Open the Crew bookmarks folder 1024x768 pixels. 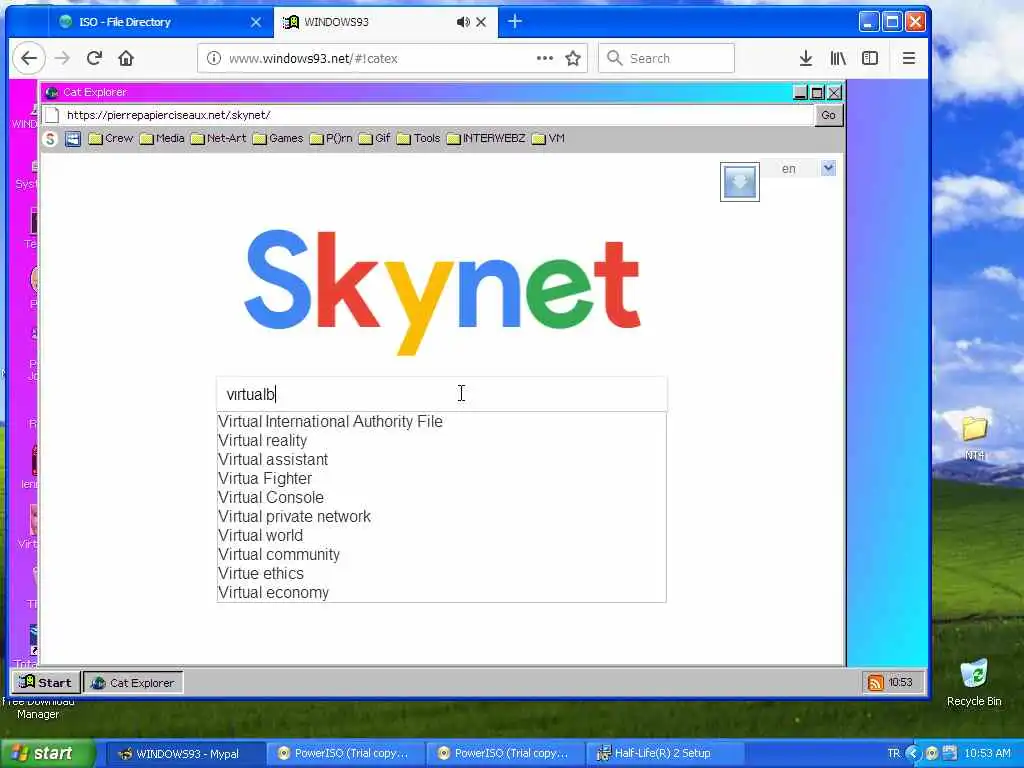click(110, 138)
